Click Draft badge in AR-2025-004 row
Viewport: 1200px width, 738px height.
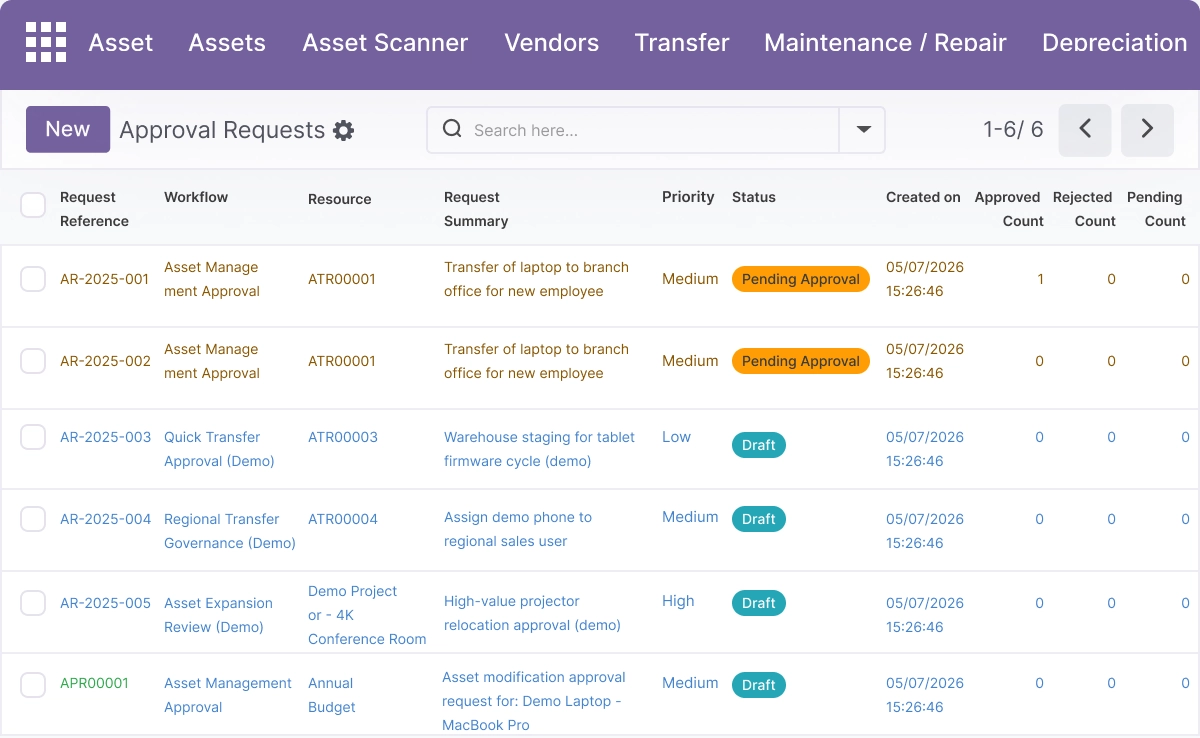[759, 519]
